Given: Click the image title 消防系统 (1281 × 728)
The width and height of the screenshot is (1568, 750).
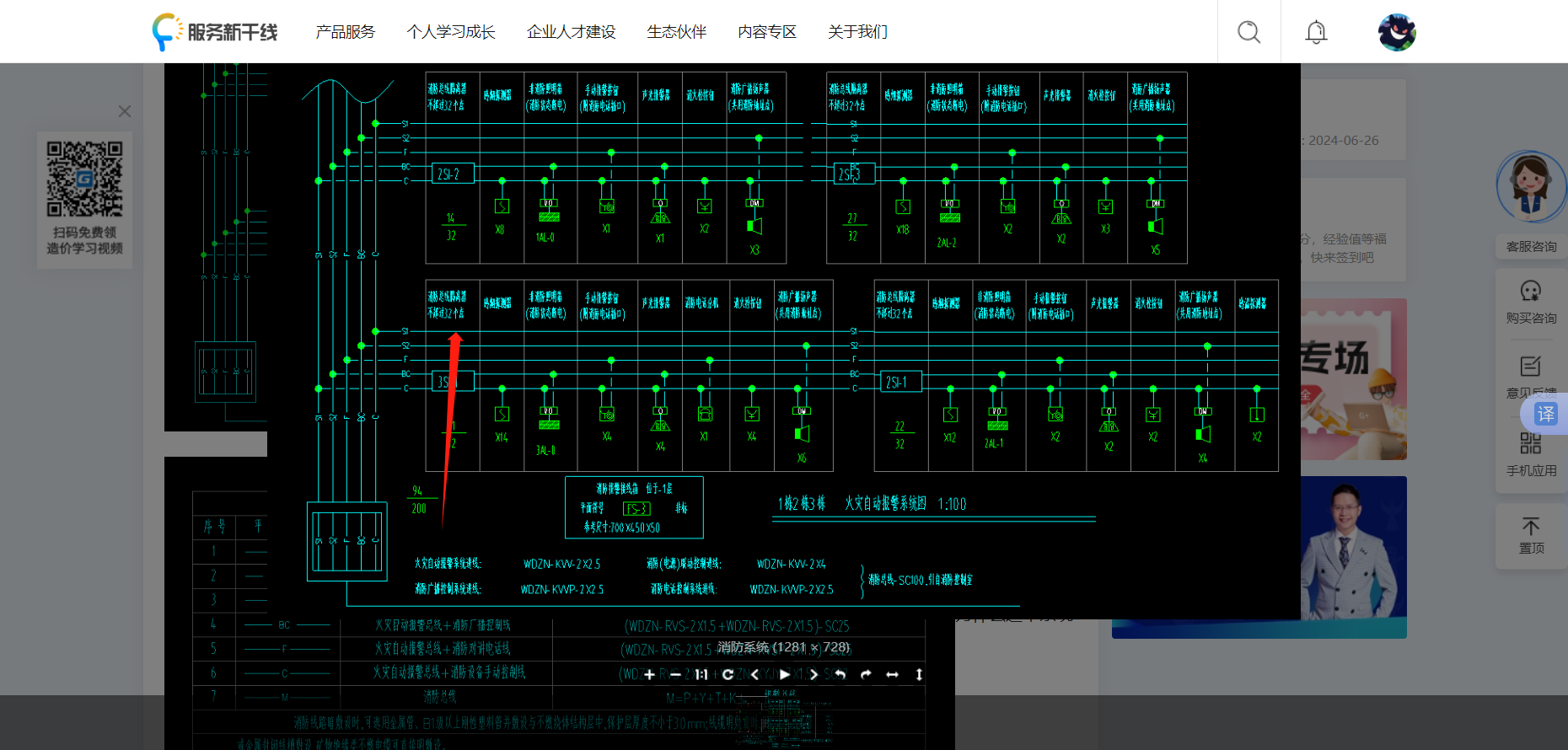Looking at the screenshot, I should point(784,647).
